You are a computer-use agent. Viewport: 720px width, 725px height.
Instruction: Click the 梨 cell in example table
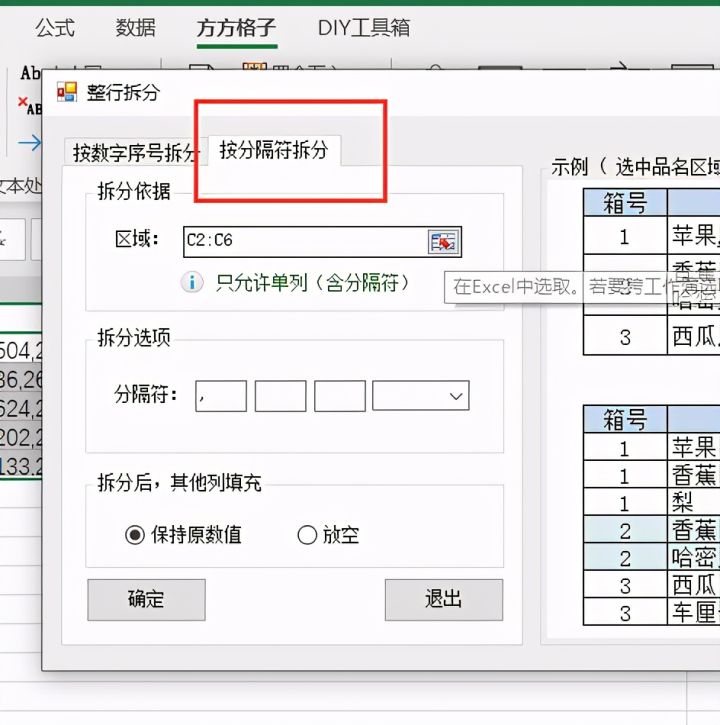694,503
